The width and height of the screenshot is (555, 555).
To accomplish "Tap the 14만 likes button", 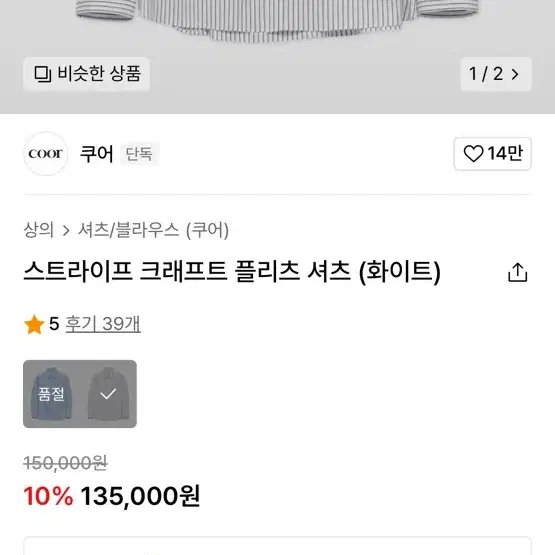I will (493, 154).
